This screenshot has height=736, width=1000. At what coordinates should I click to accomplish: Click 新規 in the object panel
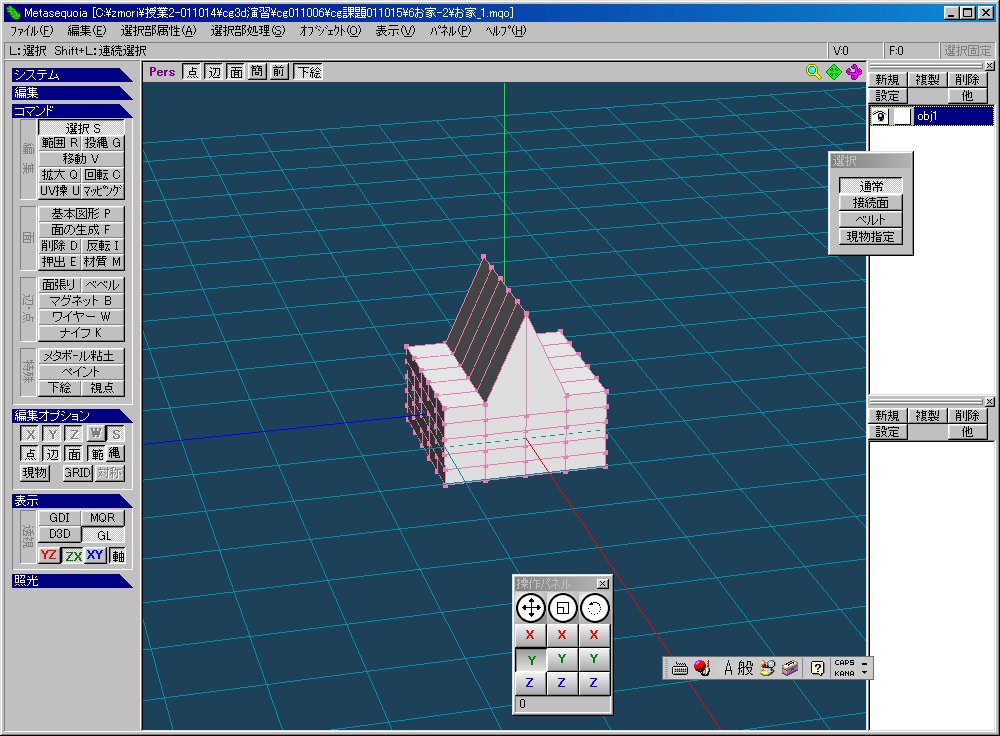(x=887, y=80)
